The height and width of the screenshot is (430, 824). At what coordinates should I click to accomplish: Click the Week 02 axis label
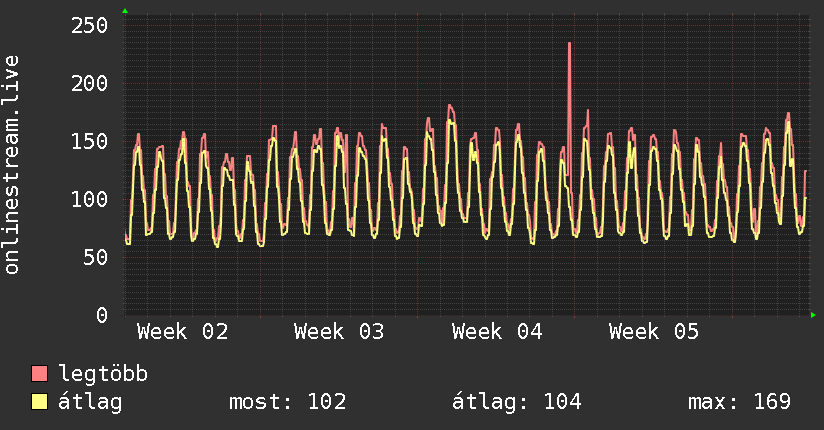[x=182, y=331]
